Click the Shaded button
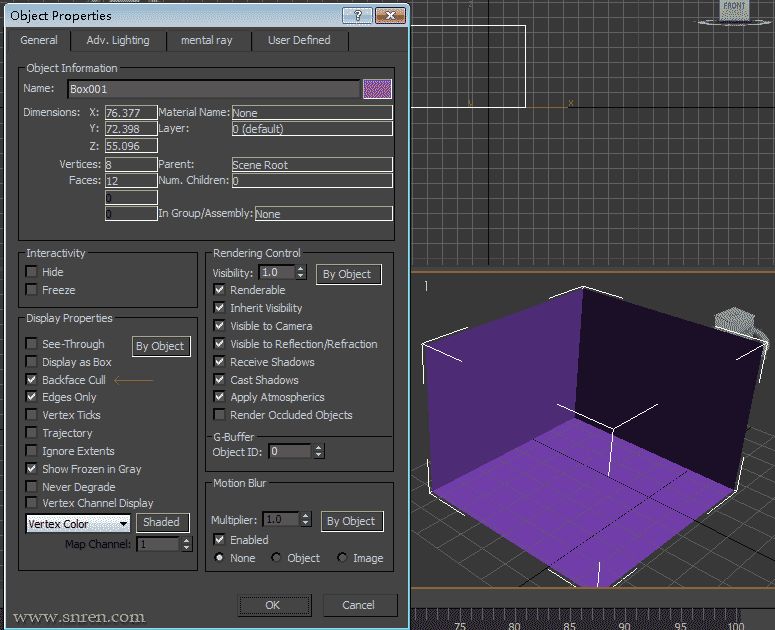Screen dimensions: 775x630 161,522
